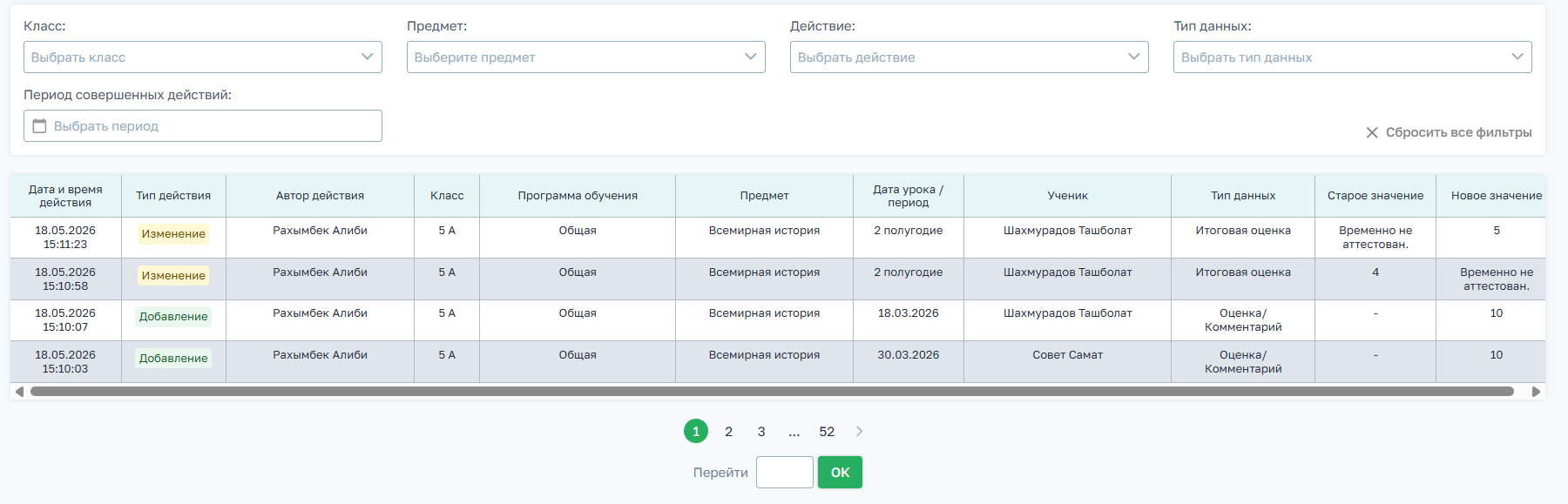Open the Действие dropdown
Viewport: 1568px width, 504px height.
point(969,57)
